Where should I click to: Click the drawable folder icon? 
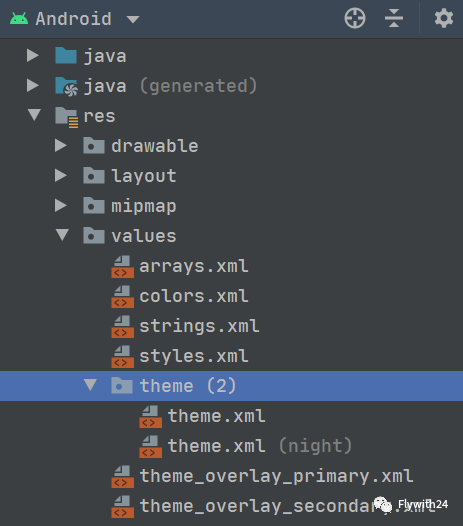tap(94, 145)
